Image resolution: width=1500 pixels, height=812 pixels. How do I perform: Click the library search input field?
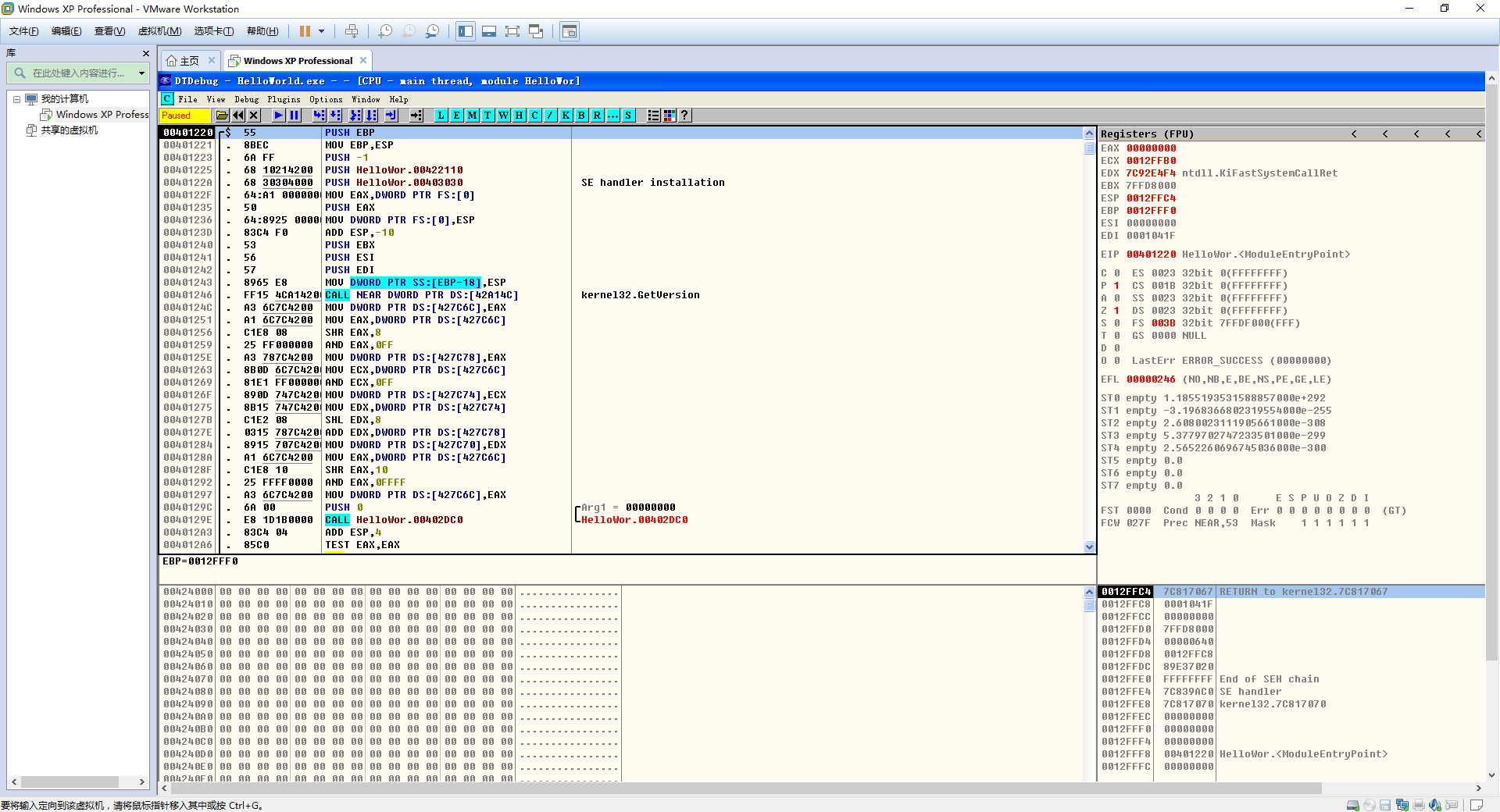[78, 73]
